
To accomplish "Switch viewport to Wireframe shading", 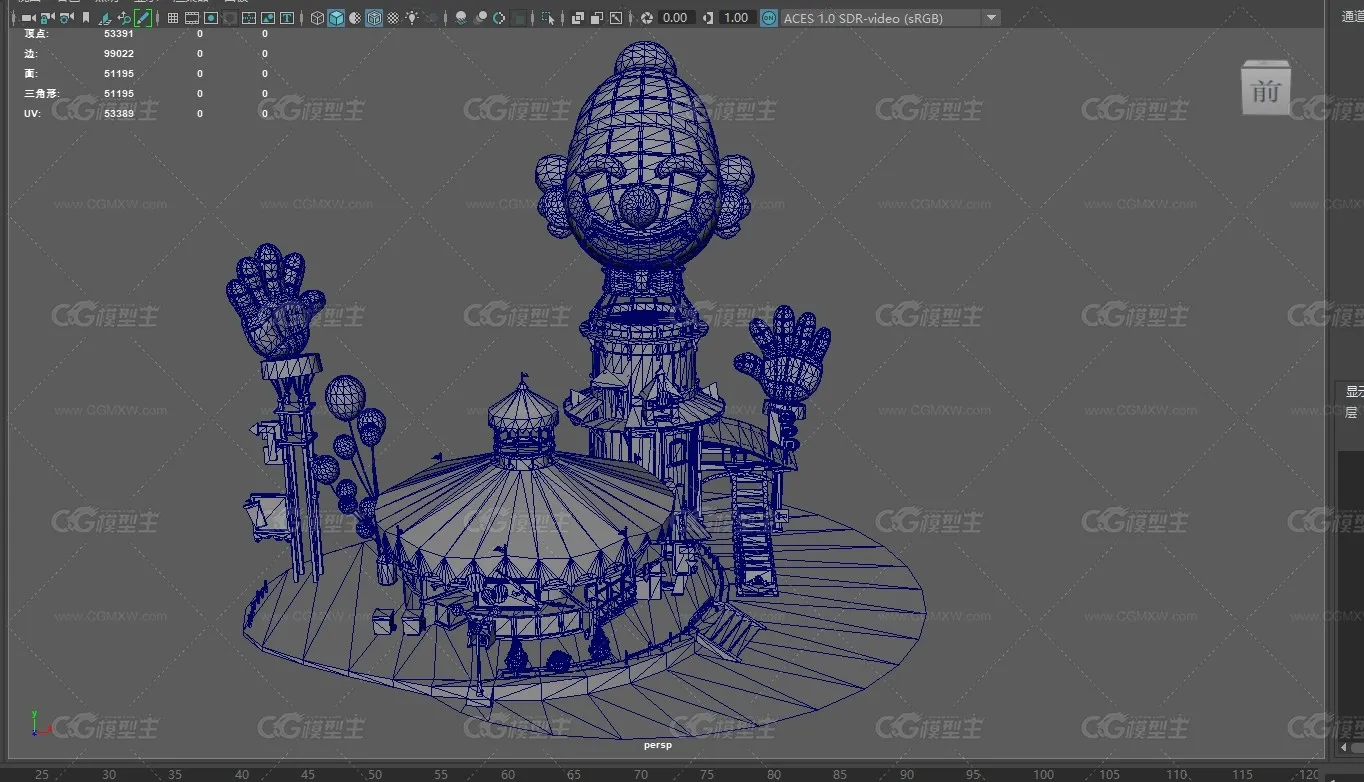I will click(x=317, y=18).
